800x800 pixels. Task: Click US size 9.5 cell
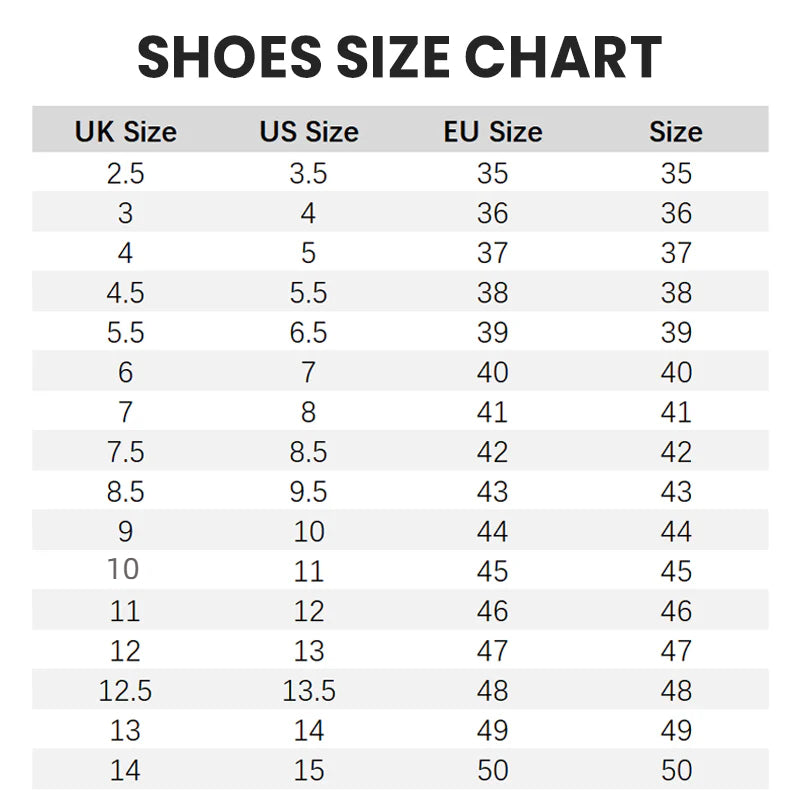click(x=308, y=492)
